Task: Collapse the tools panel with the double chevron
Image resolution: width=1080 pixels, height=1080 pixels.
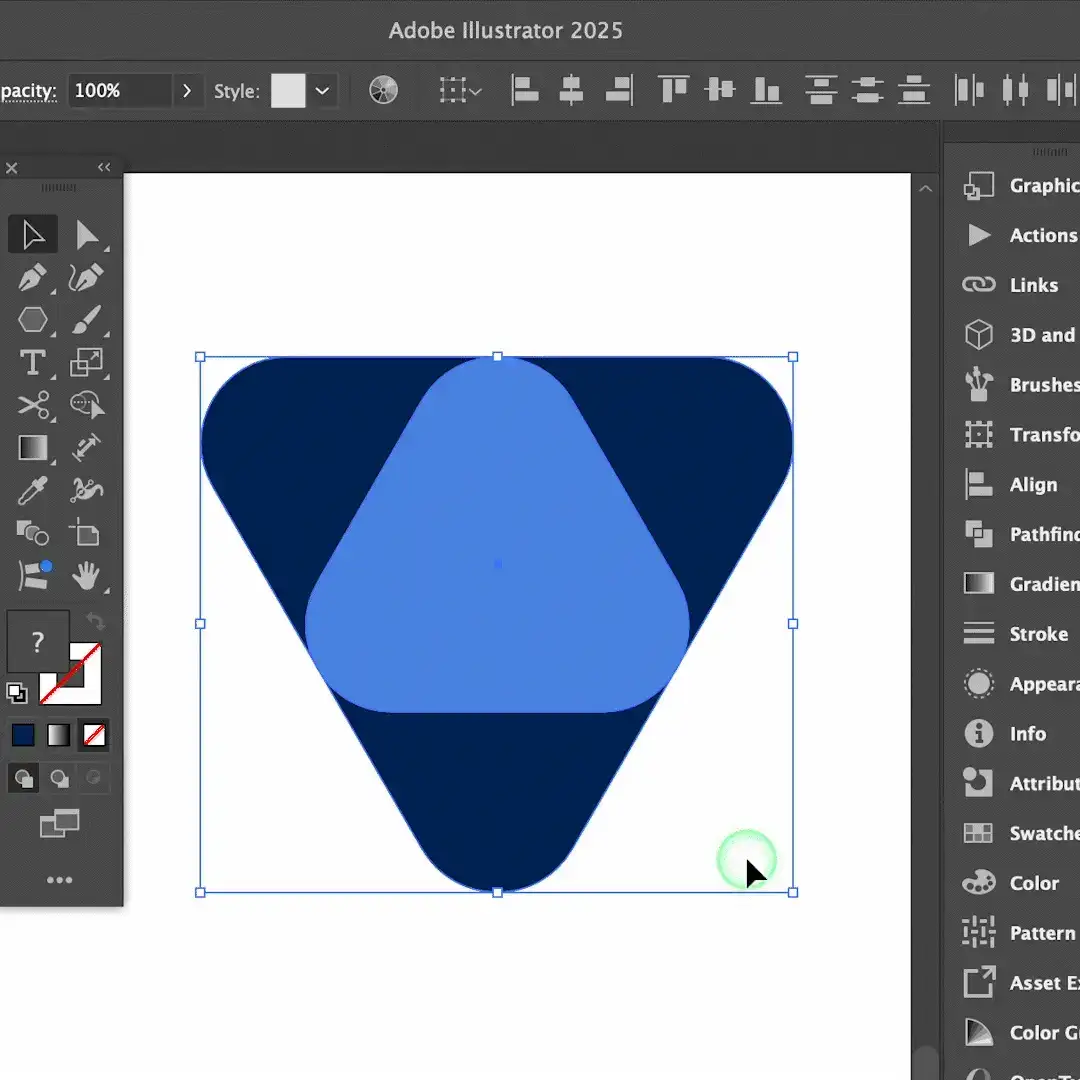Action: click(104, 167)
